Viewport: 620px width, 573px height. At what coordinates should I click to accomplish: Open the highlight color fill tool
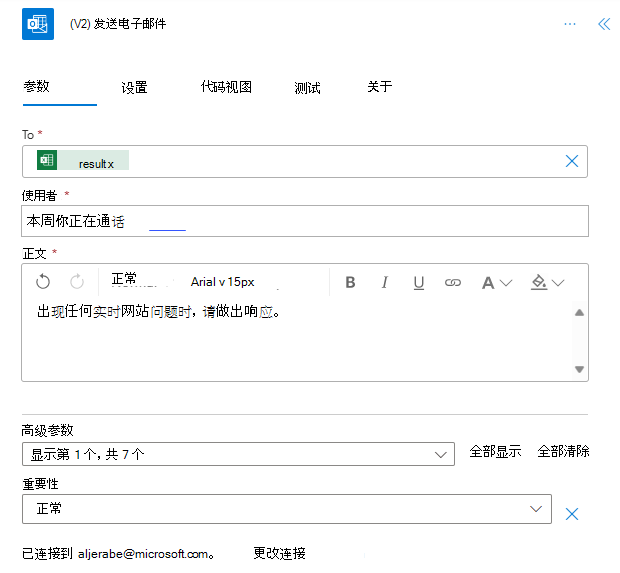tap(546, 283)
